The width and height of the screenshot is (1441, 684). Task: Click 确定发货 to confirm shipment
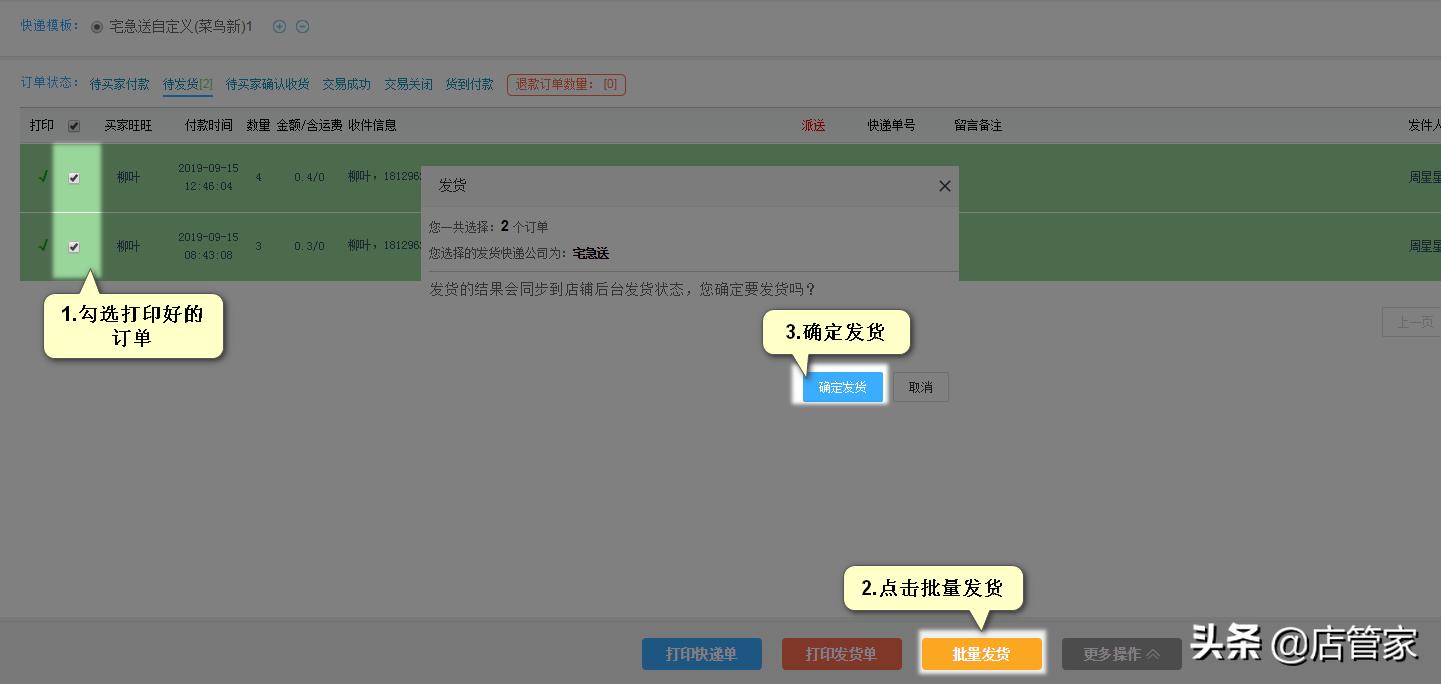pos(842,387)
